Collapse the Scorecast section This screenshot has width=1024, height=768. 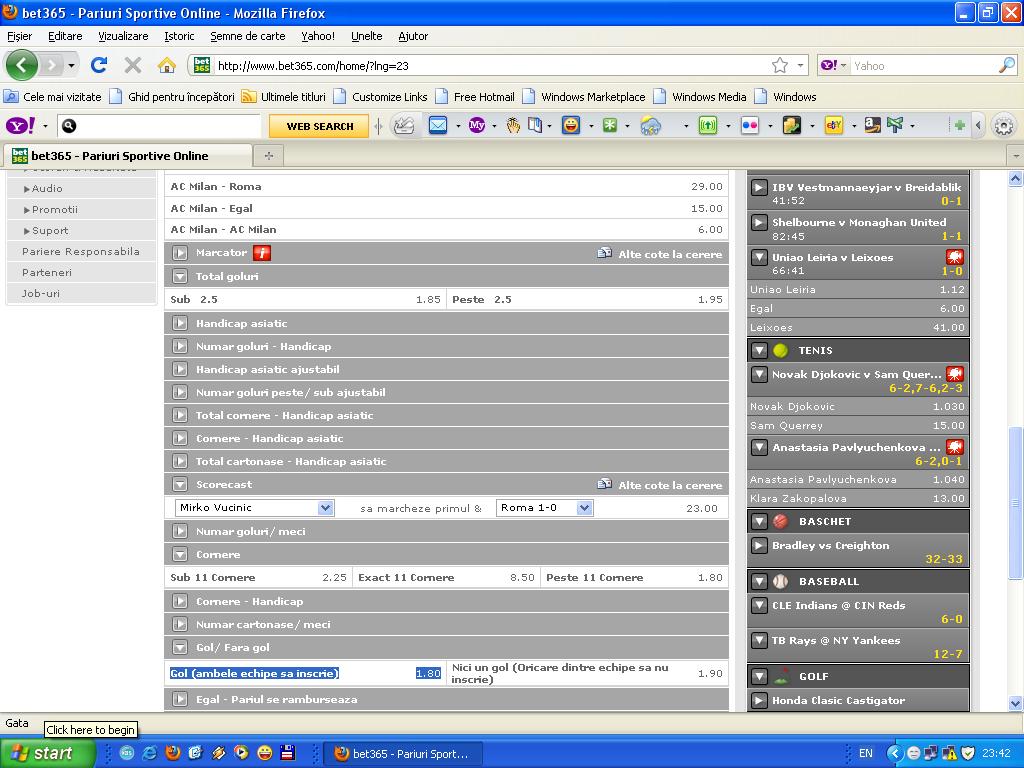coord(180,484)
